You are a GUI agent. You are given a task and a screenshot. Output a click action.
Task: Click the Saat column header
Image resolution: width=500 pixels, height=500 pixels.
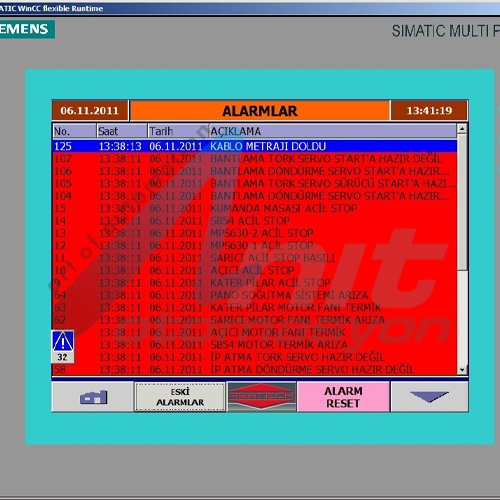[122, 131]
